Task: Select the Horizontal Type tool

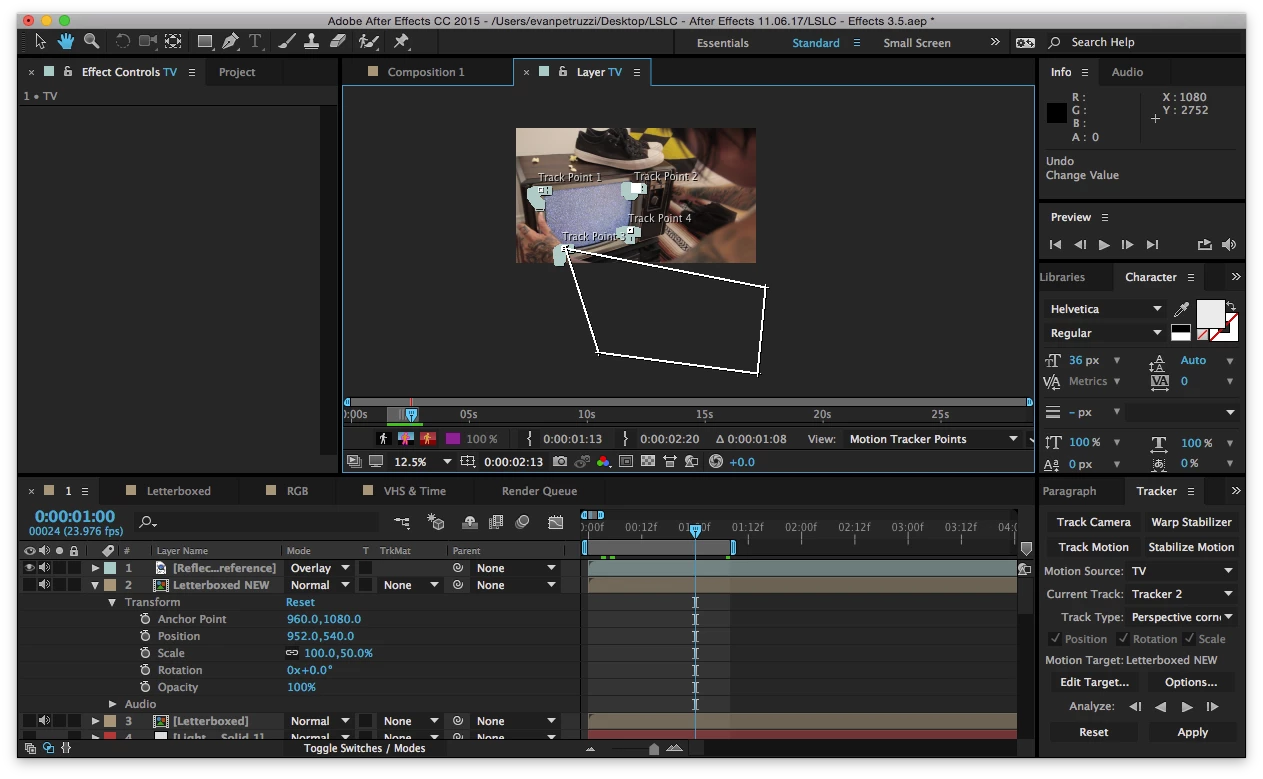Action: coord(256,41)
